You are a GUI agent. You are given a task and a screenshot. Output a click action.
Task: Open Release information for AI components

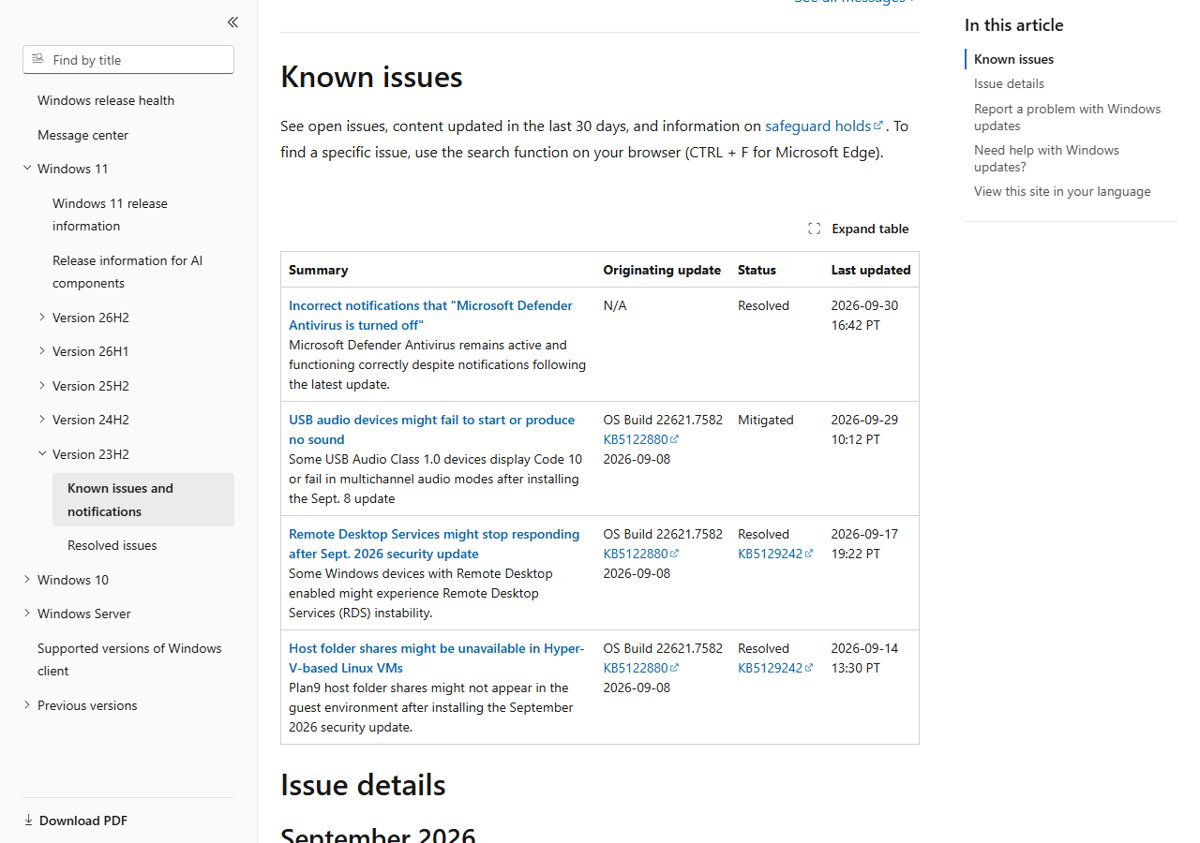(127, 272)
